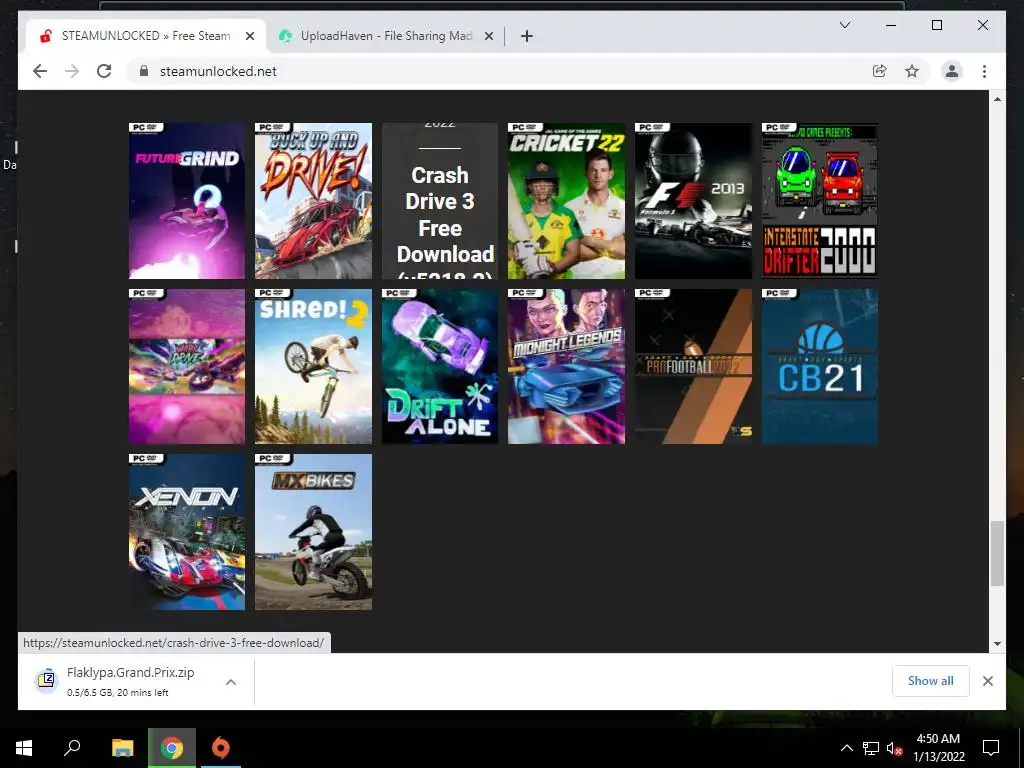Close the STEAMUNLOCKED tab

[249, 36]
